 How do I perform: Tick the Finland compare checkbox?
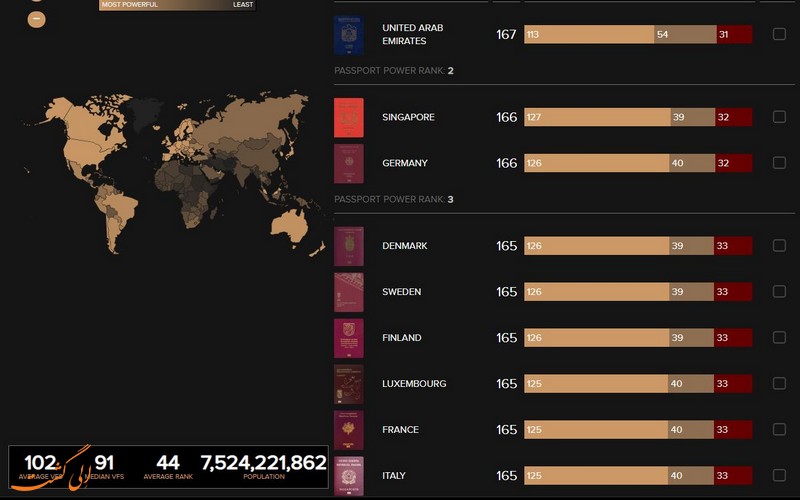779,337
